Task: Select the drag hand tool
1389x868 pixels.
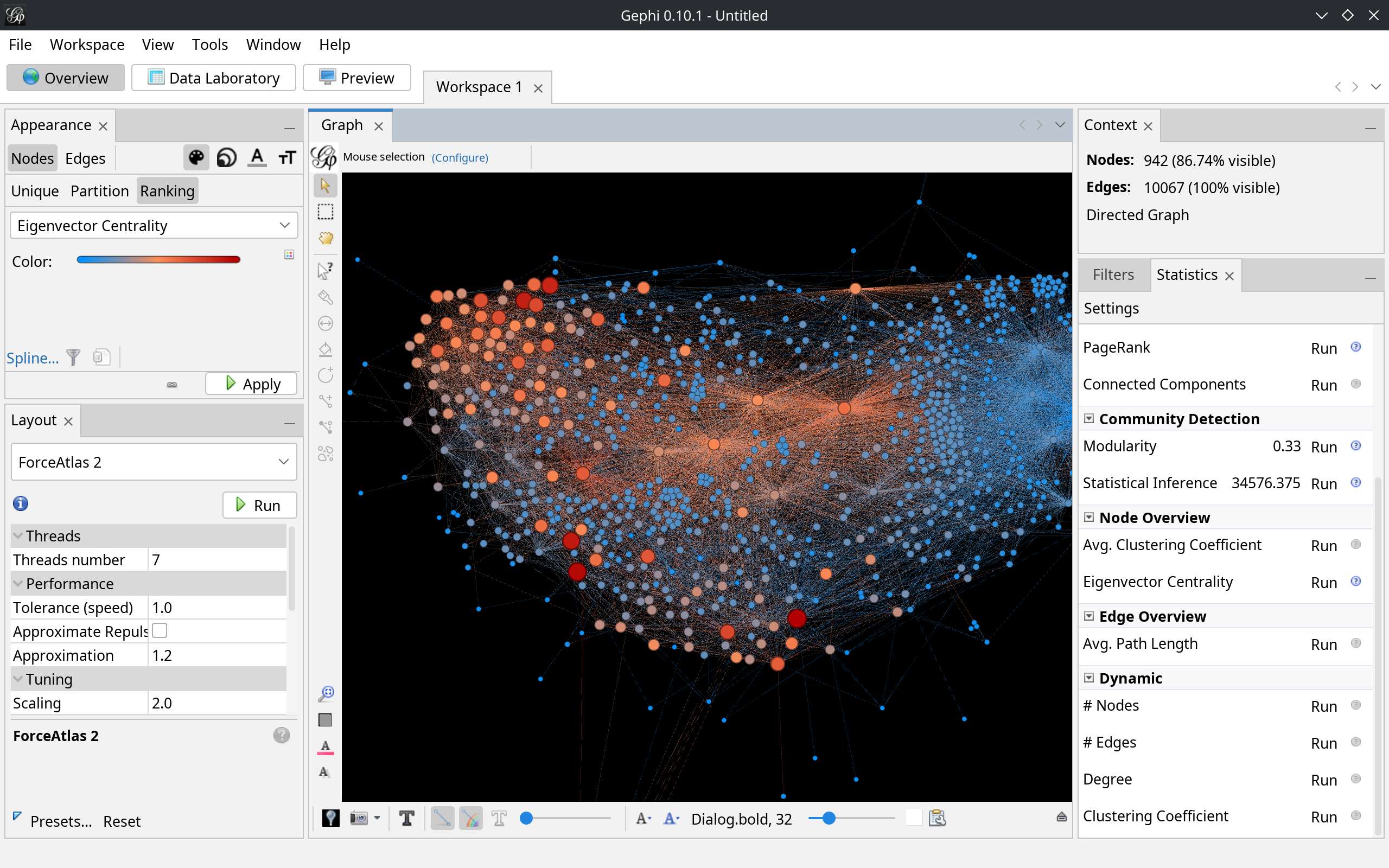Action: pyautogui.click(x=326, y=238)
